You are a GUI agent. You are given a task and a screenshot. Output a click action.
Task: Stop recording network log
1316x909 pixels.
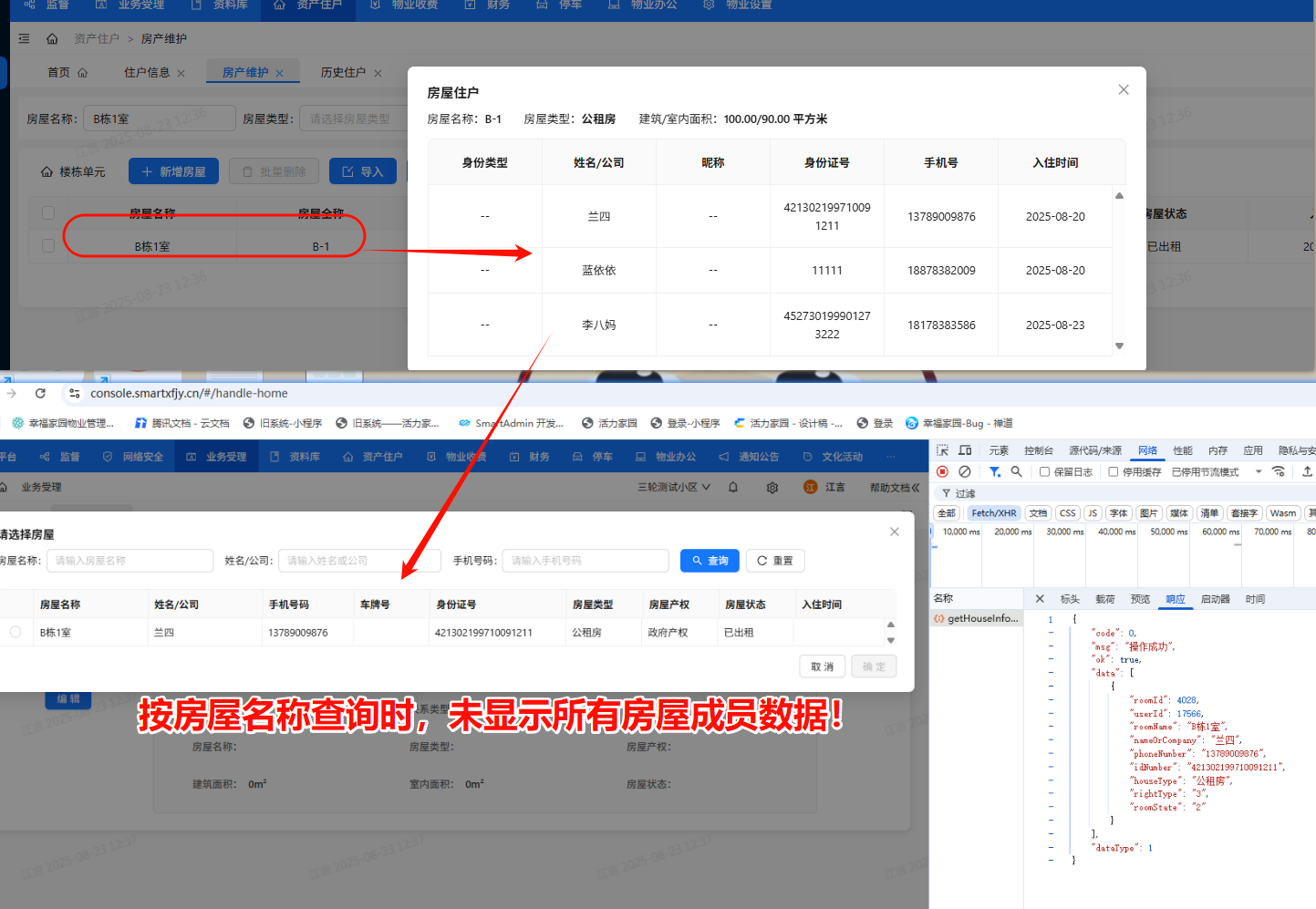pyautogui.click(x=942, y=471)
